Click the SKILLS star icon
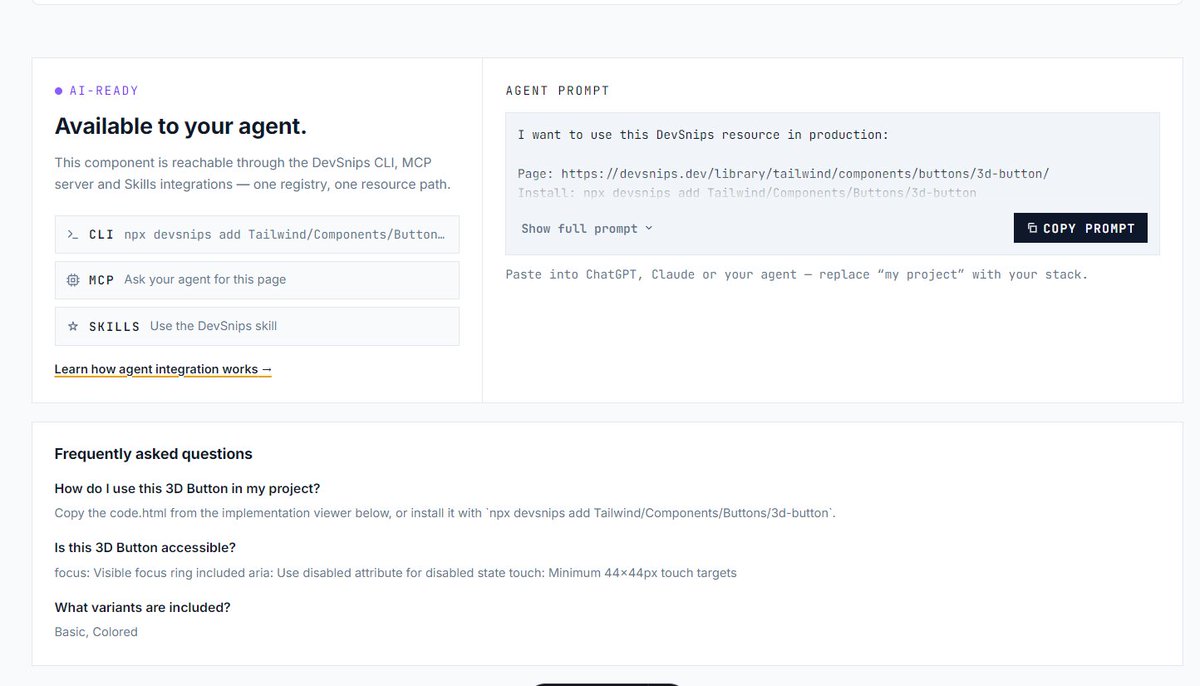Viewport: 1200px width, 686px height. click(72, 326)
